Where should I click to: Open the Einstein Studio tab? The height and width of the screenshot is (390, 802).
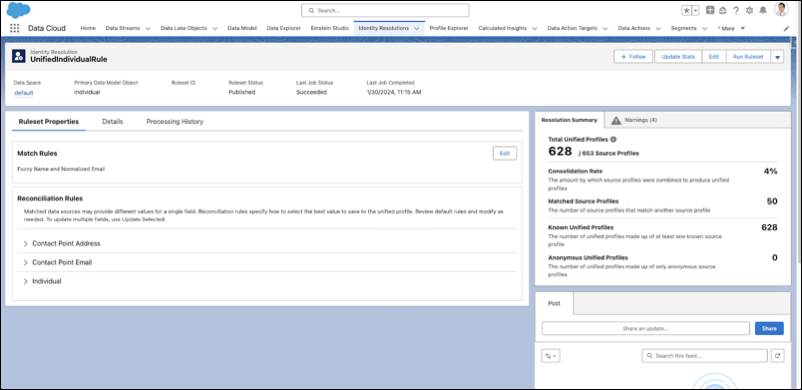pos(330,28)
